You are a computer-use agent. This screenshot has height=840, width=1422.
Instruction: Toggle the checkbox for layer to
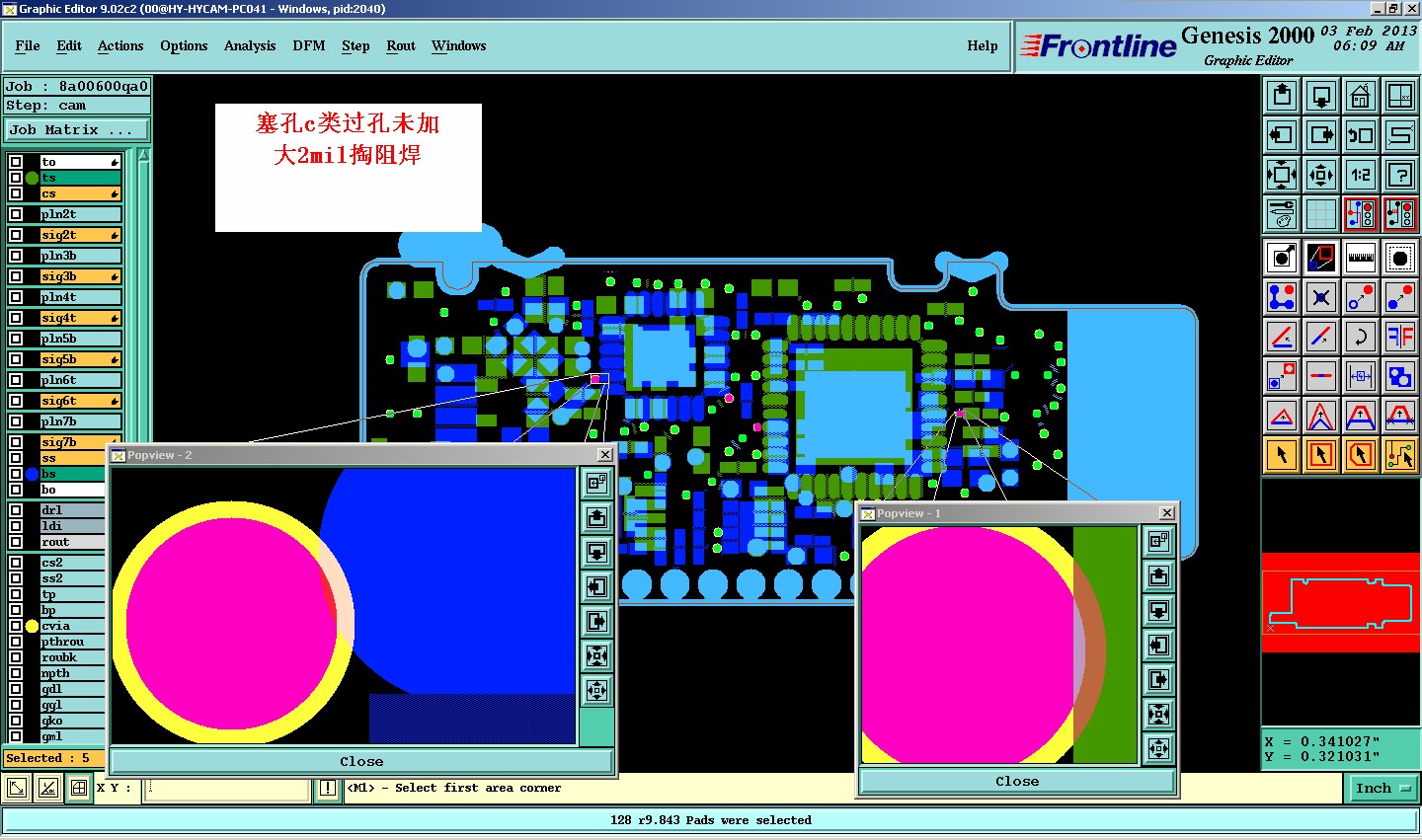pyautogui.click(x=16, y=162)
